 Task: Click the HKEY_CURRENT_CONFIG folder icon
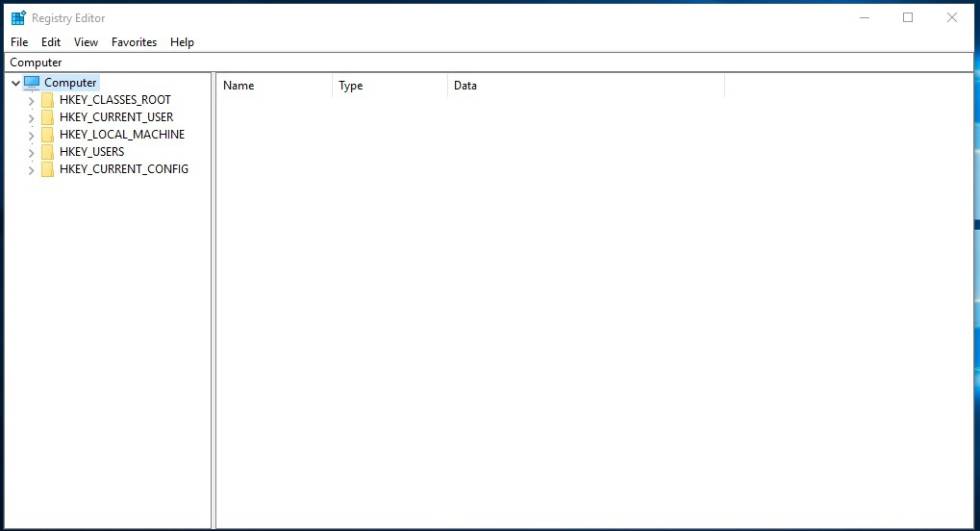[x=48, y=169]
